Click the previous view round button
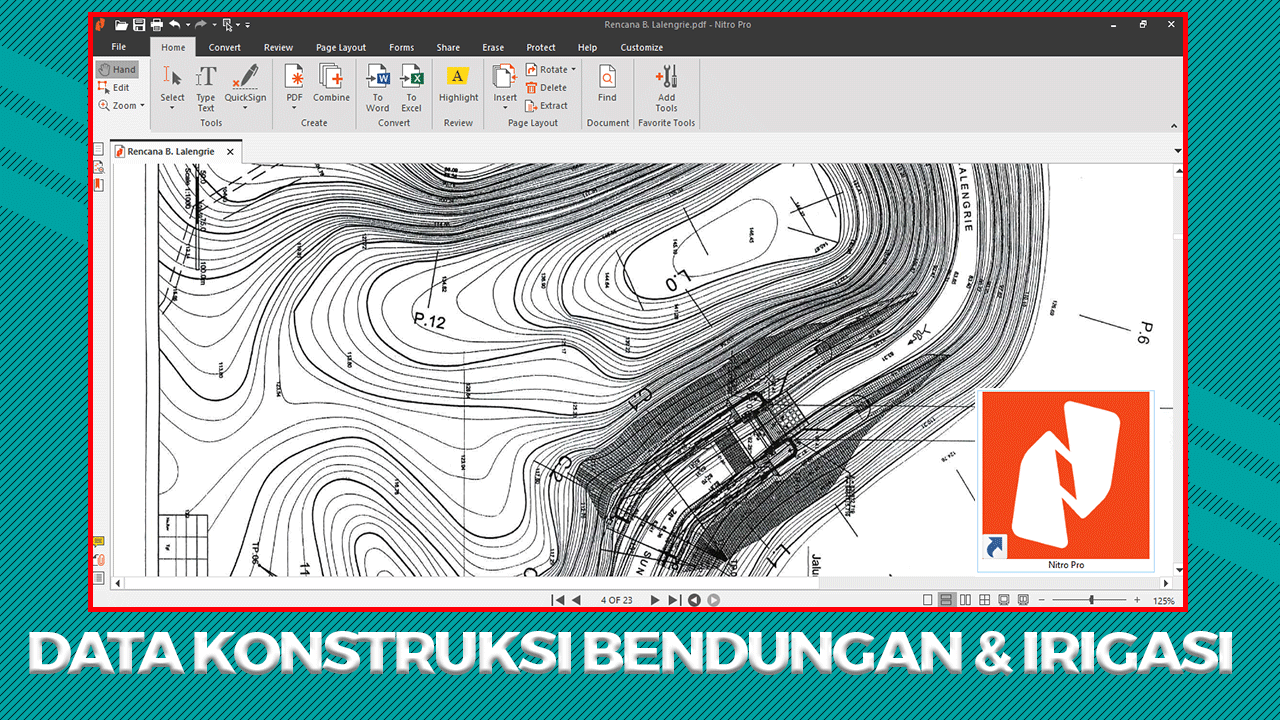The height and width of the screenshot is (720, 1280). pos(694,600)
